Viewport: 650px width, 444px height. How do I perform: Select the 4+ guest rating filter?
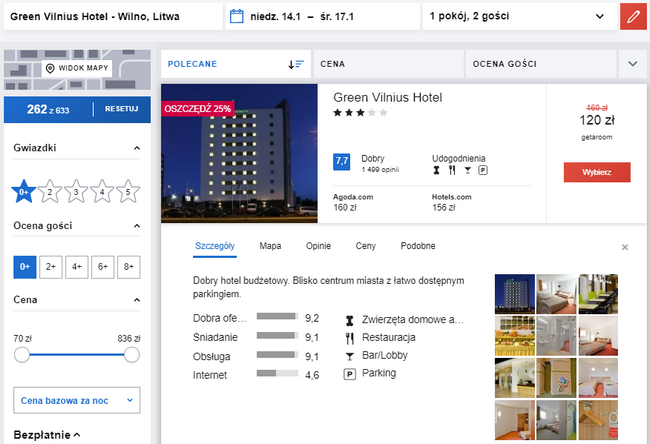[77, 267]
